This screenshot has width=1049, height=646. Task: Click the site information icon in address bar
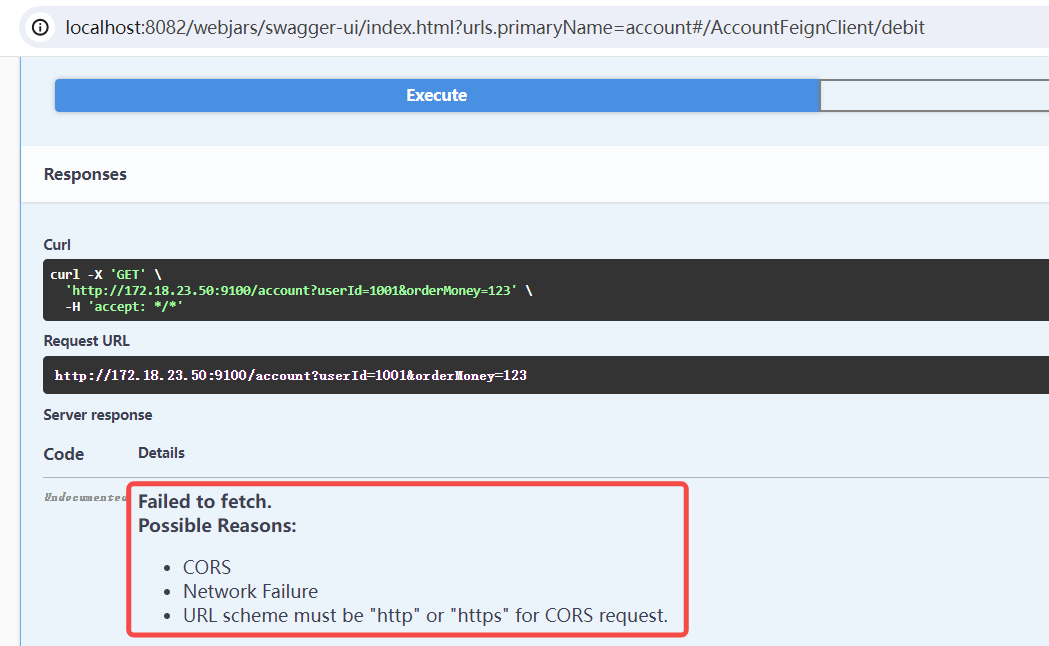click(38, 27)
